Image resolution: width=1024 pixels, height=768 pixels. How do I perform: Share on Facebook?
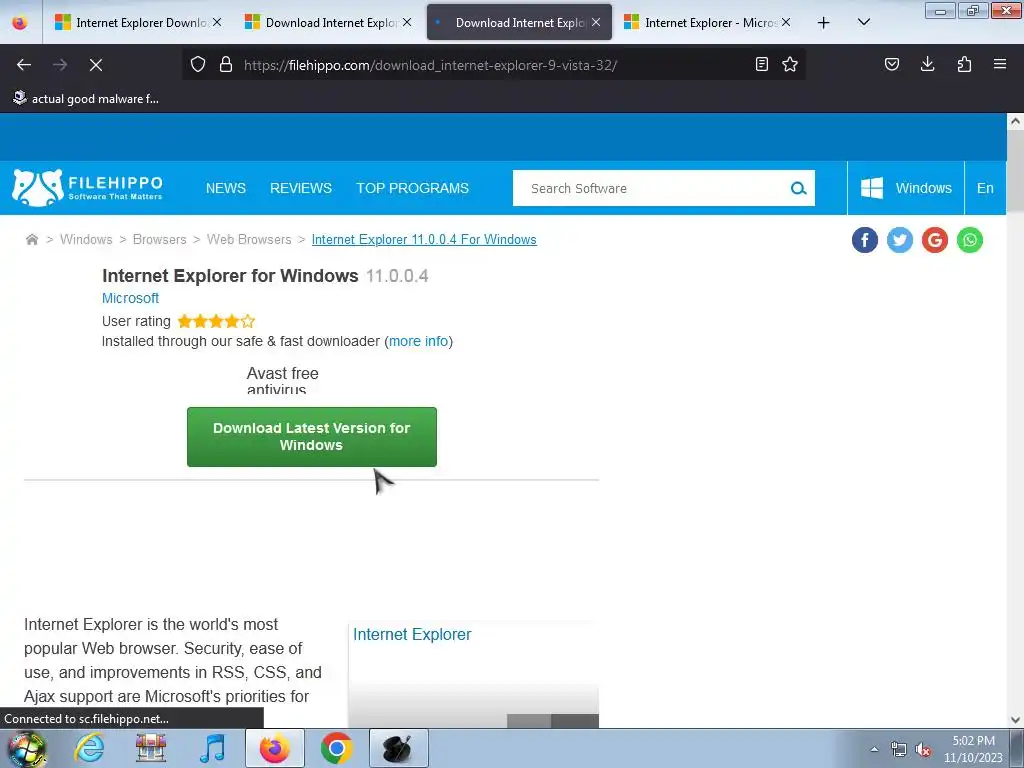point(865,240)
